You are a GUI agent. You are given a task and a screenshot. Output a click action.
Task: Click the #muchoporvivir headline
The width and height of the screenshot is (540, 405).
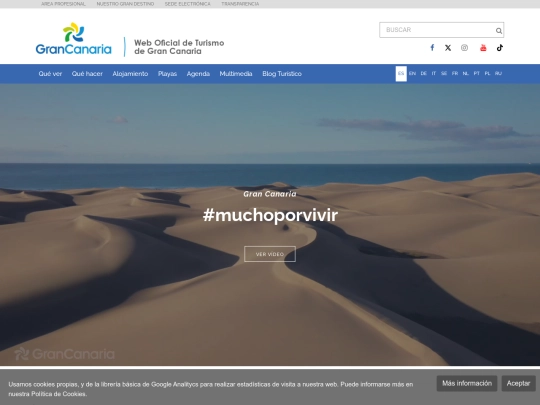270,216
